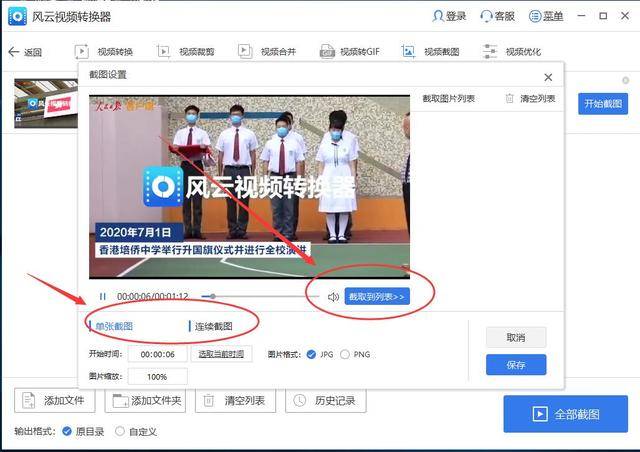The image size is (640, 452).
Task: Switch to the 连续截图 continuous capture tab
Action: tap(213, 326)
